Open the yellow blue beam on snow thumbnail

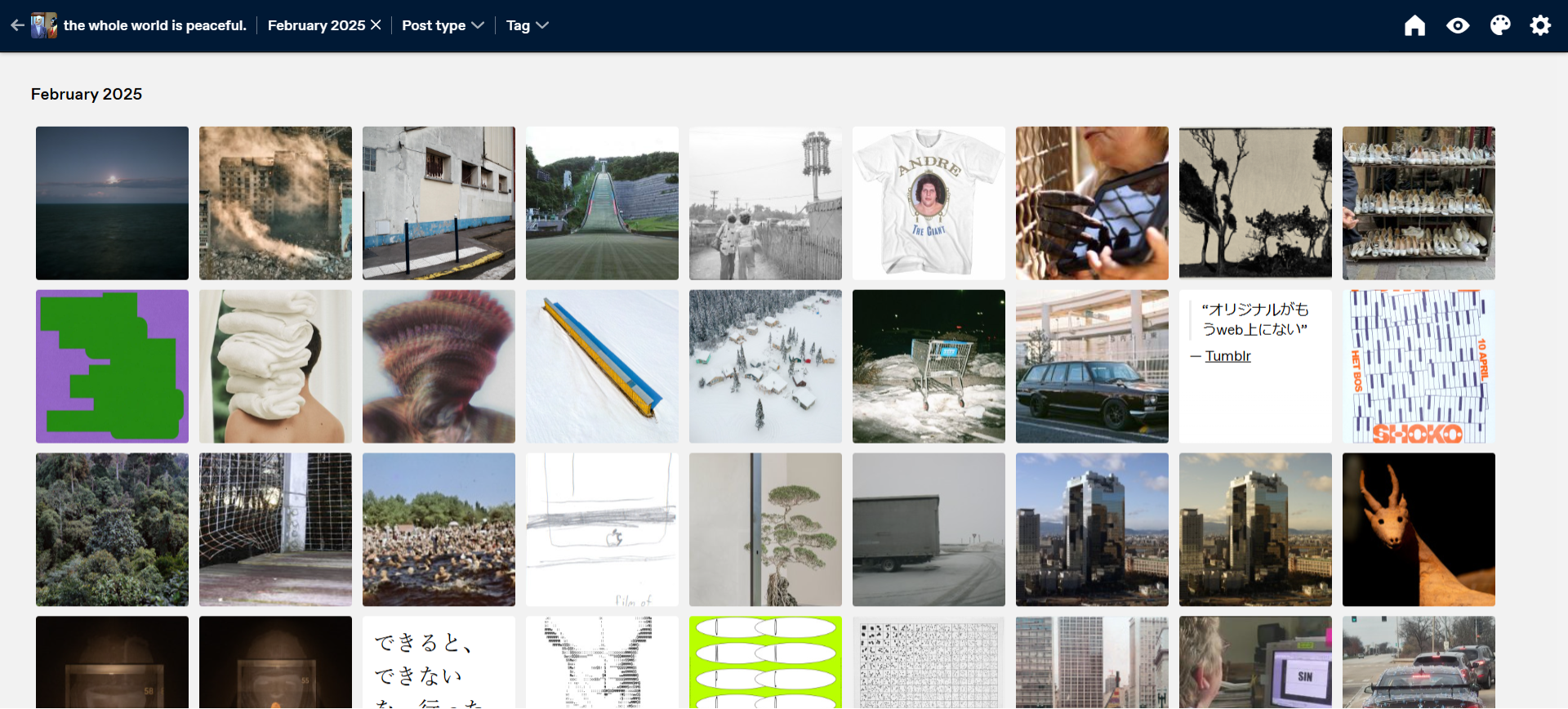(602, 367)
